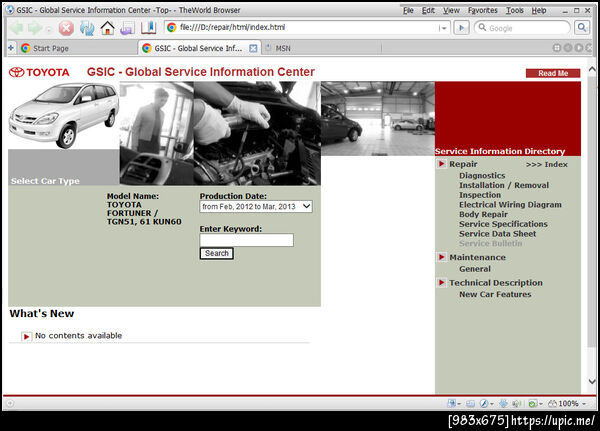The width and height of the screenshot is (600, 431).
Task: Click the page scrollbar down arrow
Action: click(x=592, y=381)
